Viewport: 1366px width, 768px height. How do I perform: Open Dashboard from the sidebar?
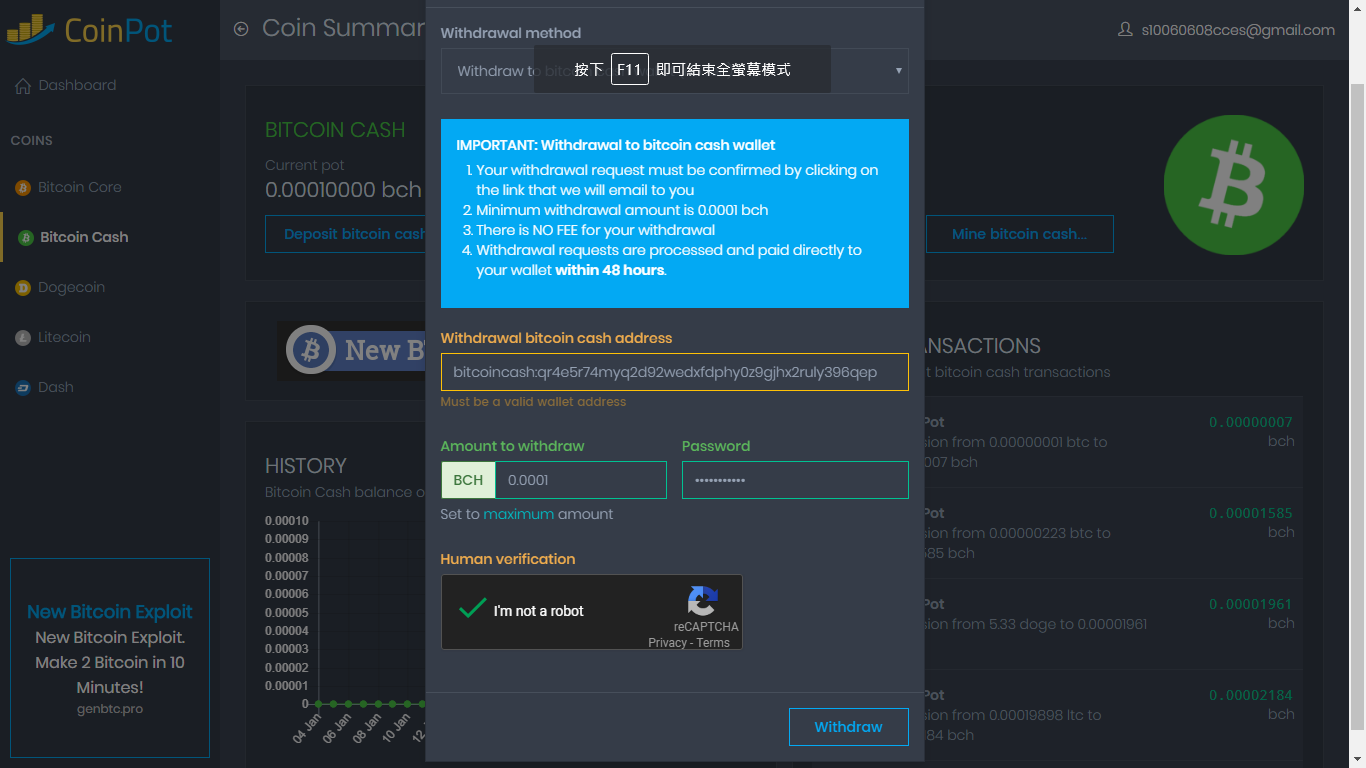[77, 86]
